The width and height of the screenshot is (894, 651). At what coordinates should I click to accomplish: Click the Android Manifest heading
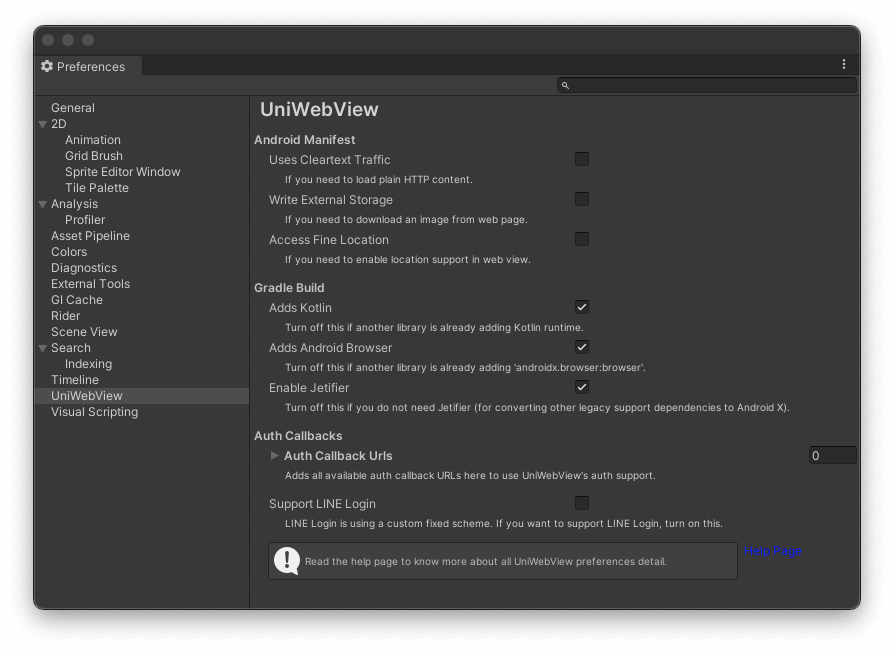304,140
